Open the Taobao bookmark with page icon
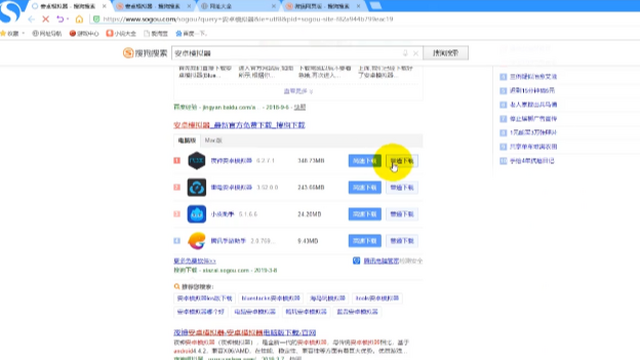Screen dimensions: 640x360 (x=156, y=33)
